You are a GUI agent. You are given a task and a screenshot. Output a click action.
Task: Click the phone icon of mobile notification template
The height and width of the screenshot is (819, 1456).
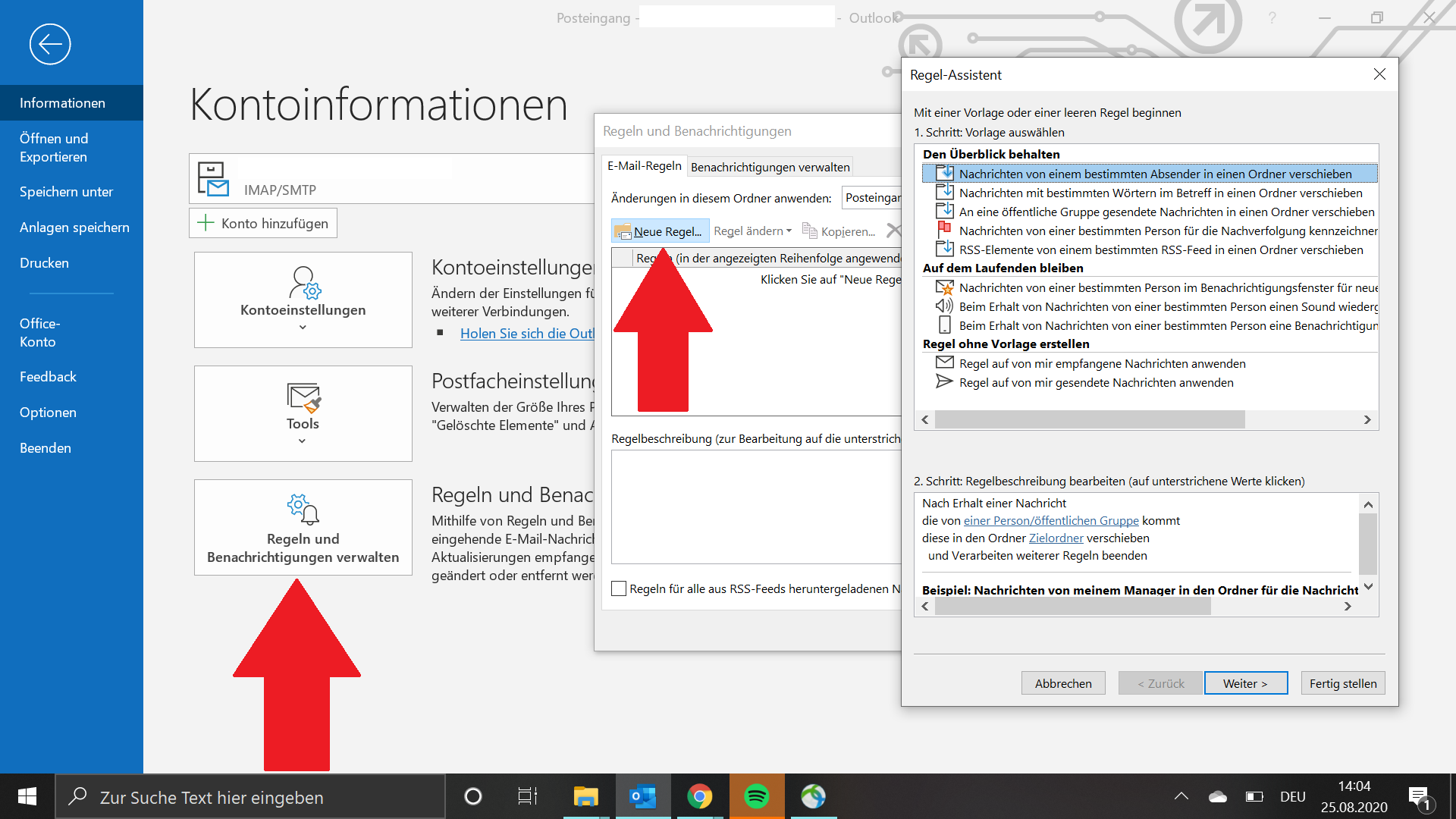[944, 325]
